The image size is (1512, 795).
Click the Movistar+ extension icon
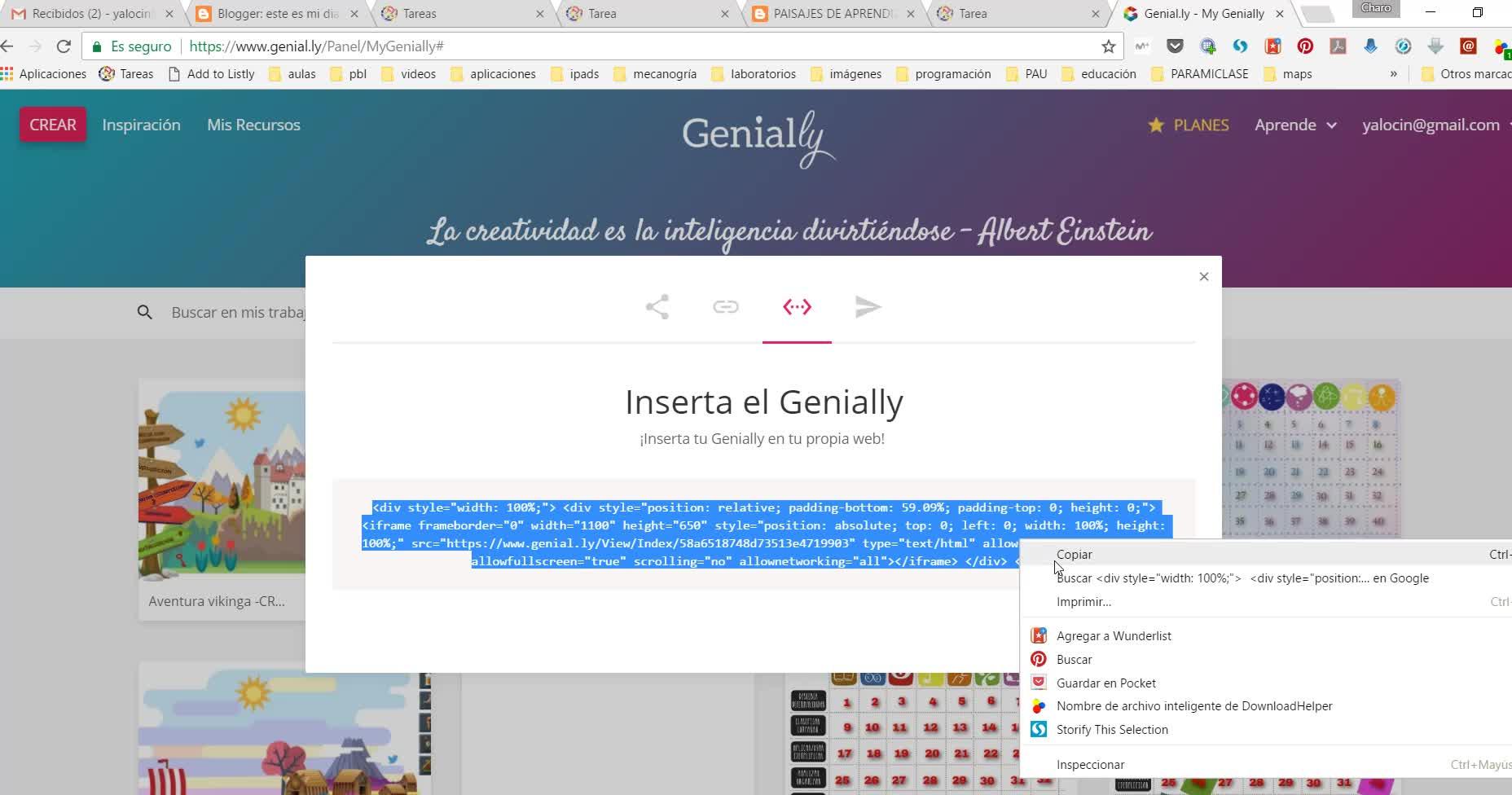(1142, 46)
